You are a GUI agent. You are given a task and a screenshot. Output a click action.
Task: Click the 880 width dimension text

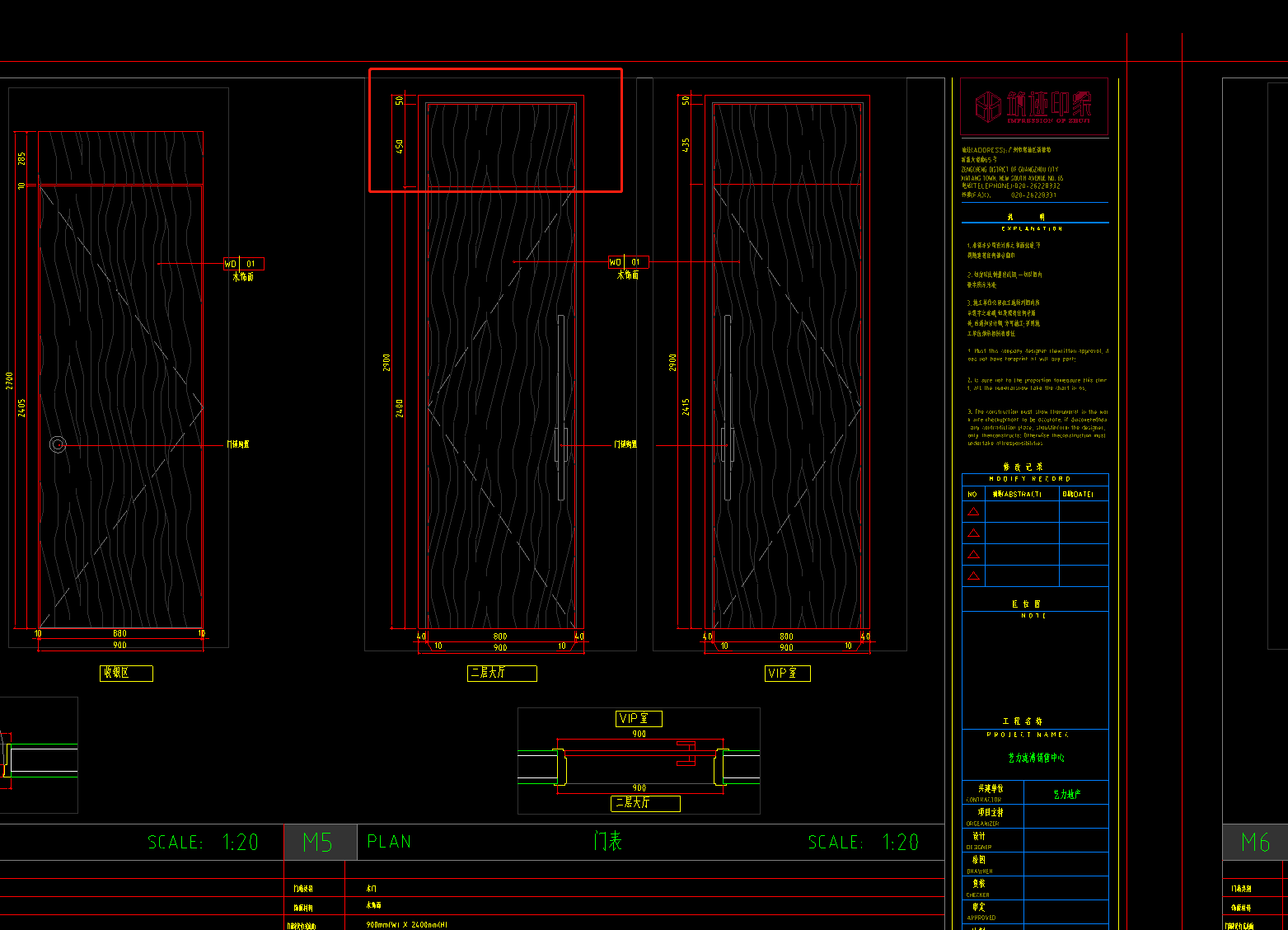pyautogui.click(x=119, y=634)
